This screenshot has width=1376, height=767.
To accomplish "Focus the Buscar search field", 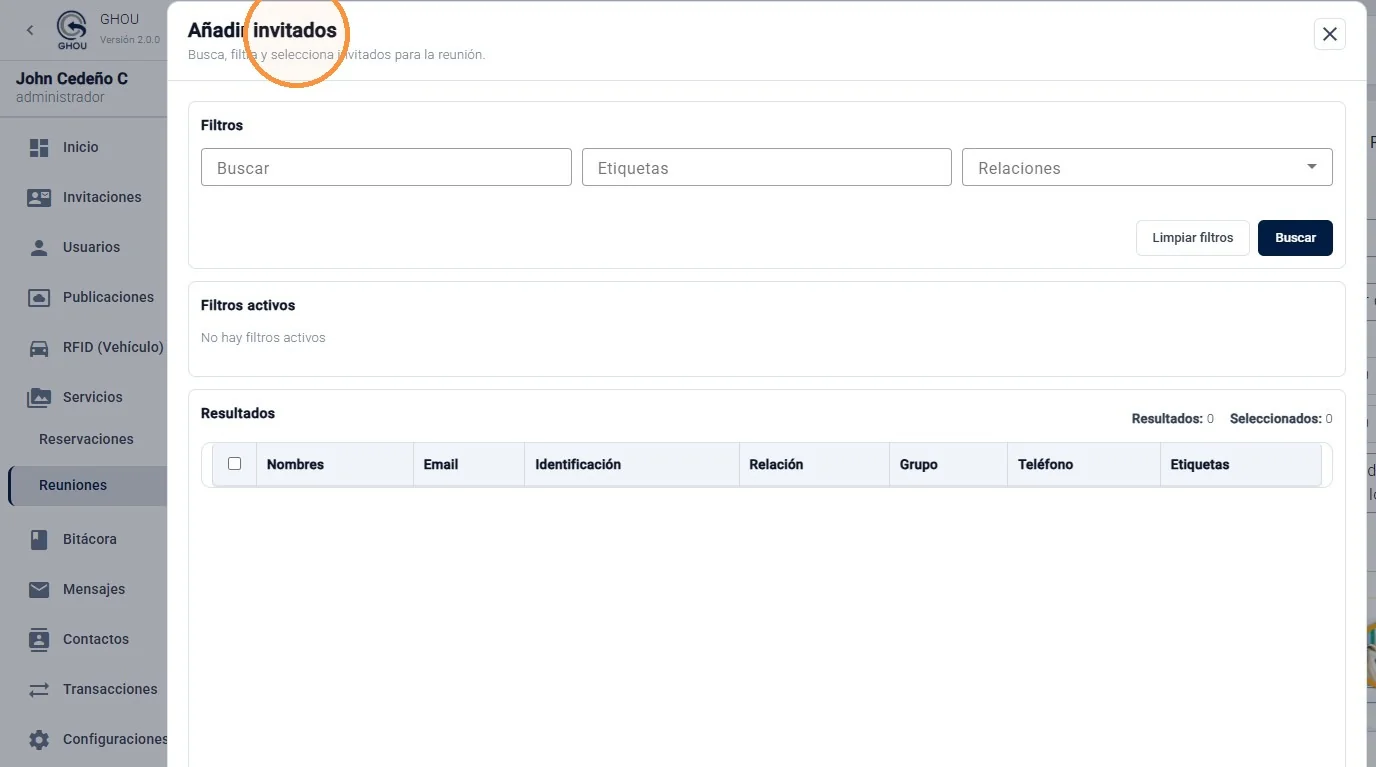I will tap(386, 167).
